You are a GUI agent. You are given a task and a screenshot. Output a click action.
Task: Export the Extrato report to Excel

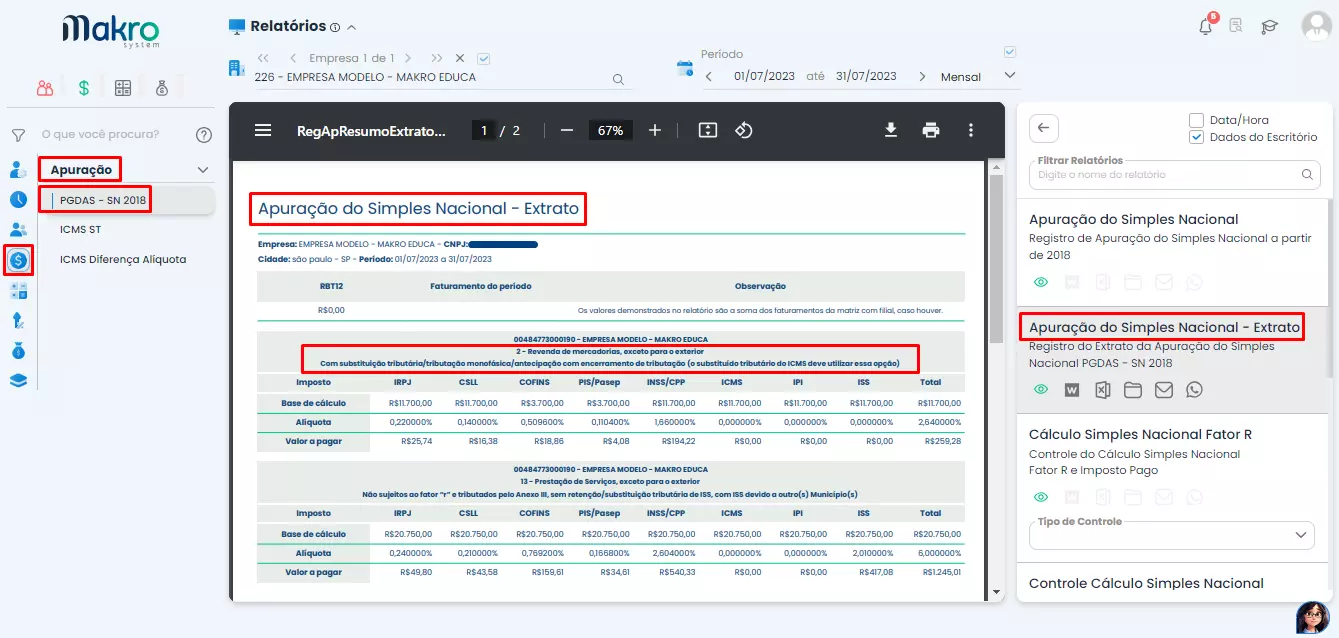(1102, 390)
